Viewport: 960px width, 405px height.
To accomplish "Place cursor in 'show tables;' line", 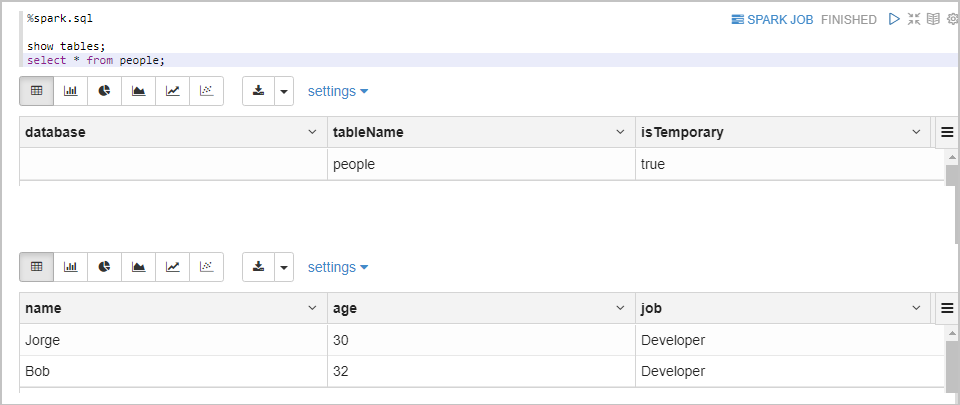I will 67,46.
